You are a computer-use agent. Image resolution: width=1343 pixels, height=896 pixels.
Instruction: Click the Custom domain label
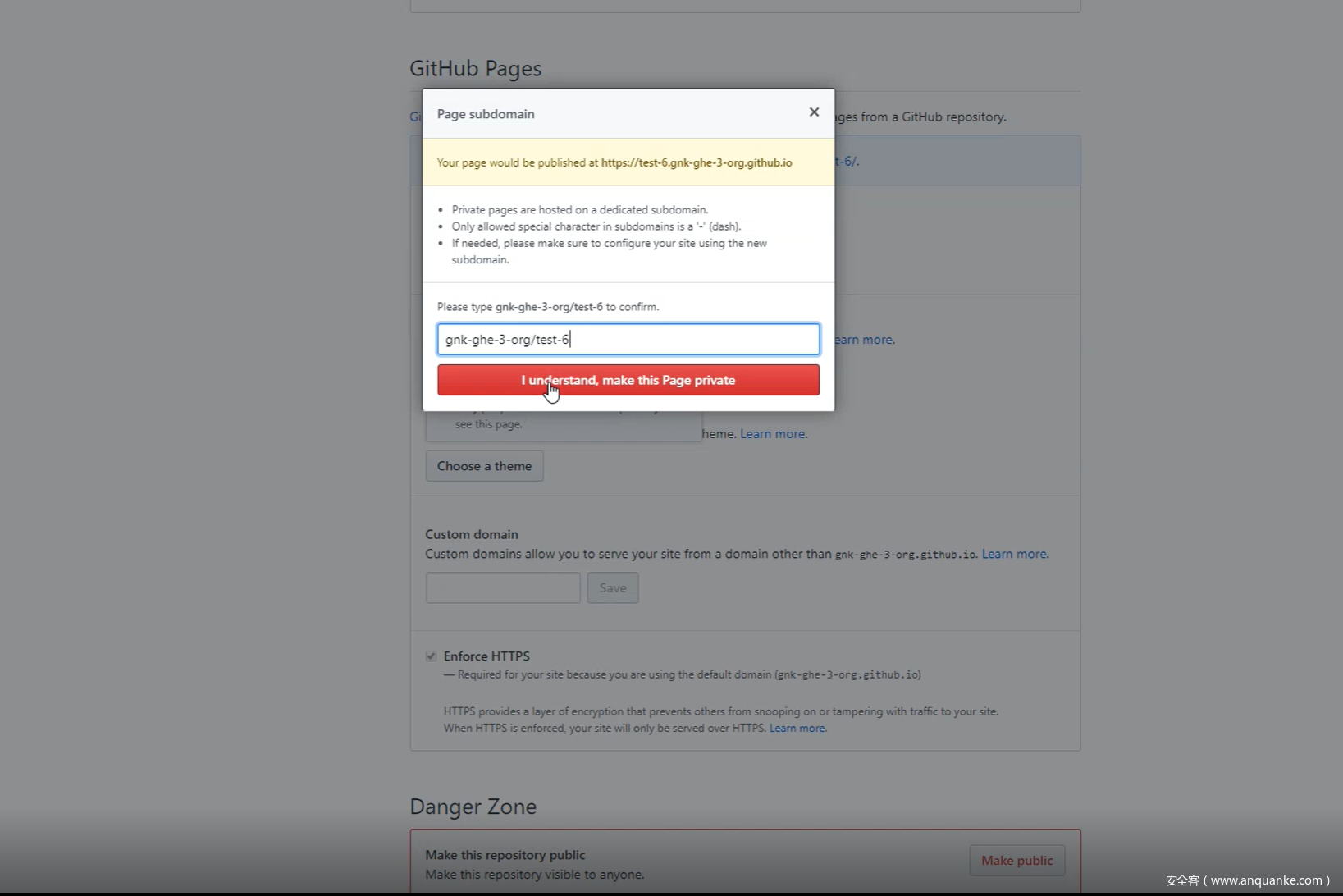coord(472,534)
